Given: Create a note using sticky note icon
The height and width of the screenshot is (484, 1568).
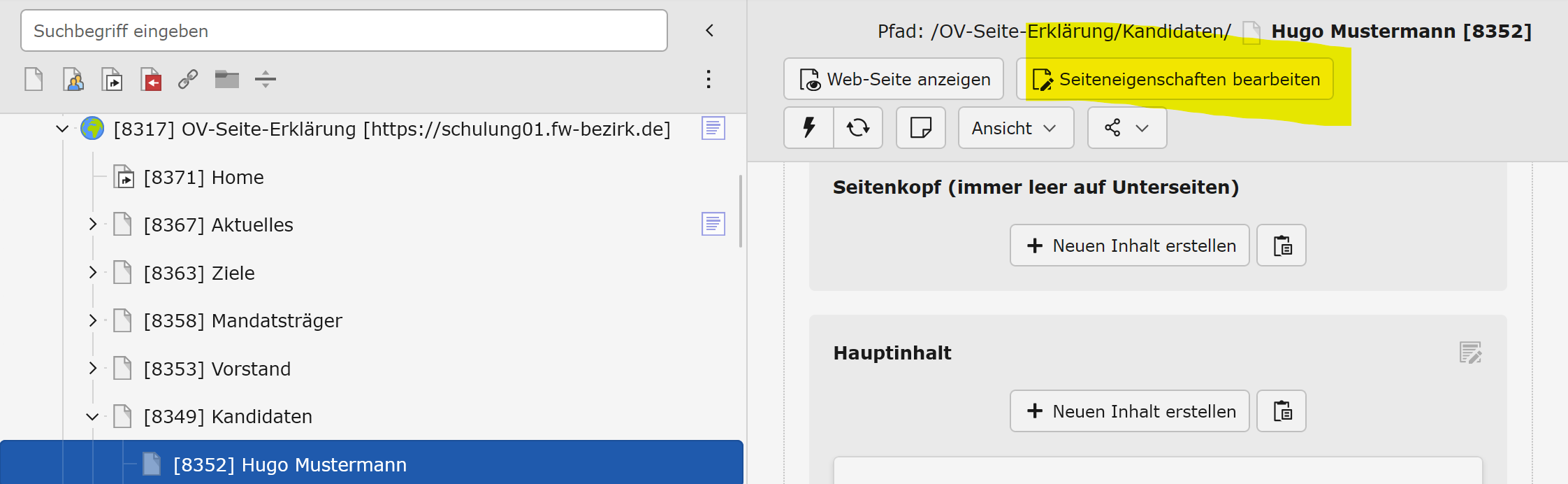Looking at the screenshot, I should point(921,127).
